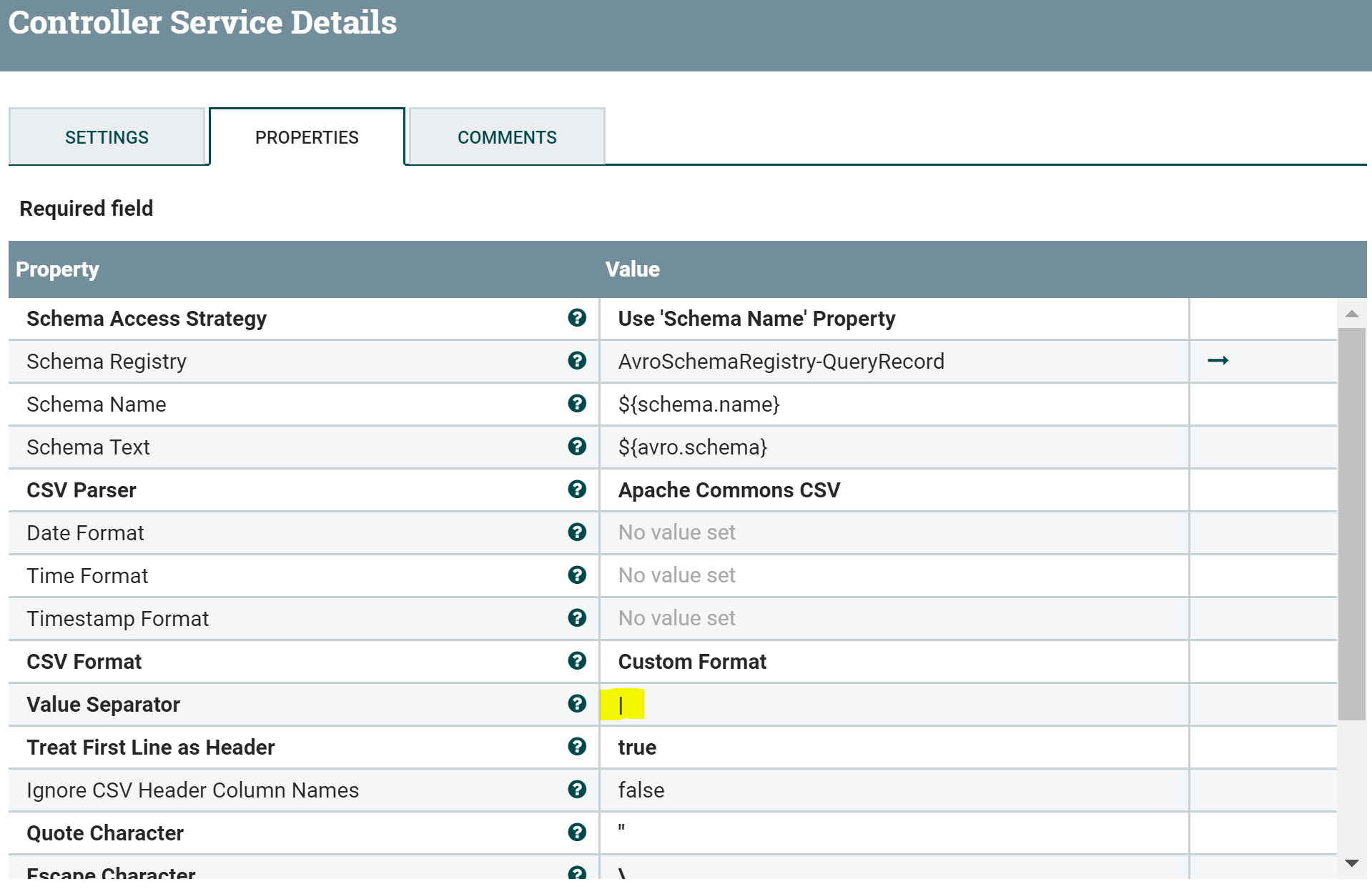Image resolution: width=1372 pixels, height=889 pixels.
Task: Click help icon for Value Separator
Action: pyautogui.click(x=577, y=704)
